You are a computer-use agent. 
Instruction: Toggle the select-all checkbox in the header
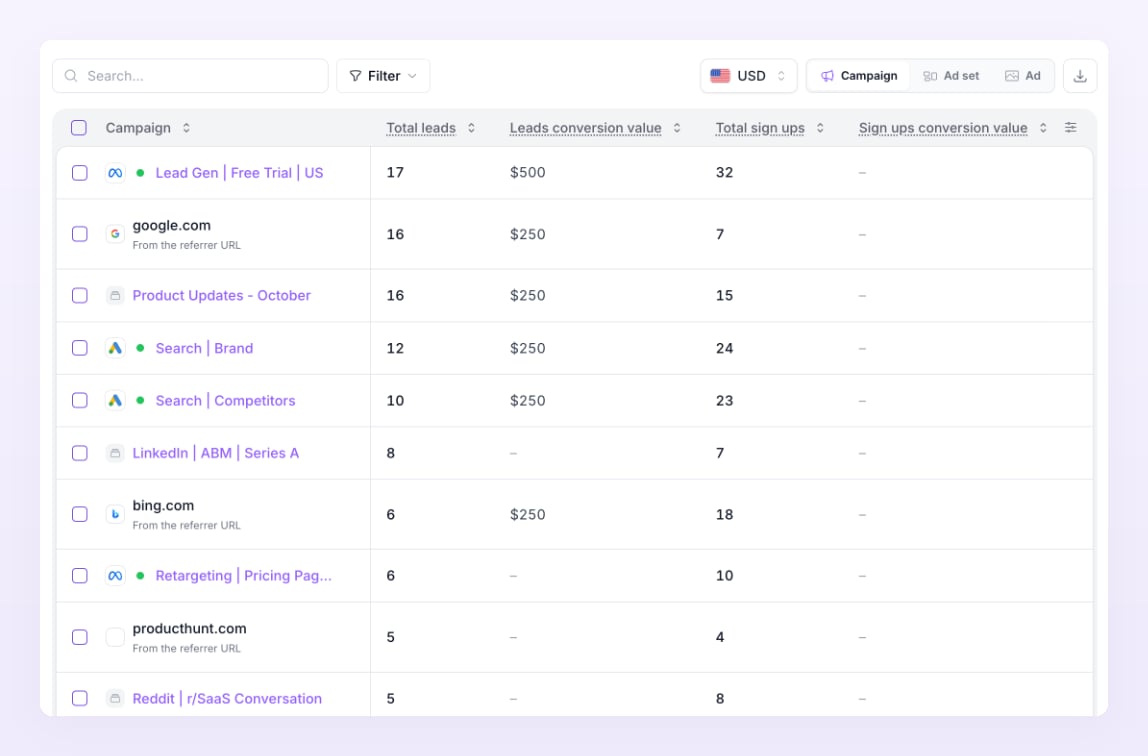point(79,128)
